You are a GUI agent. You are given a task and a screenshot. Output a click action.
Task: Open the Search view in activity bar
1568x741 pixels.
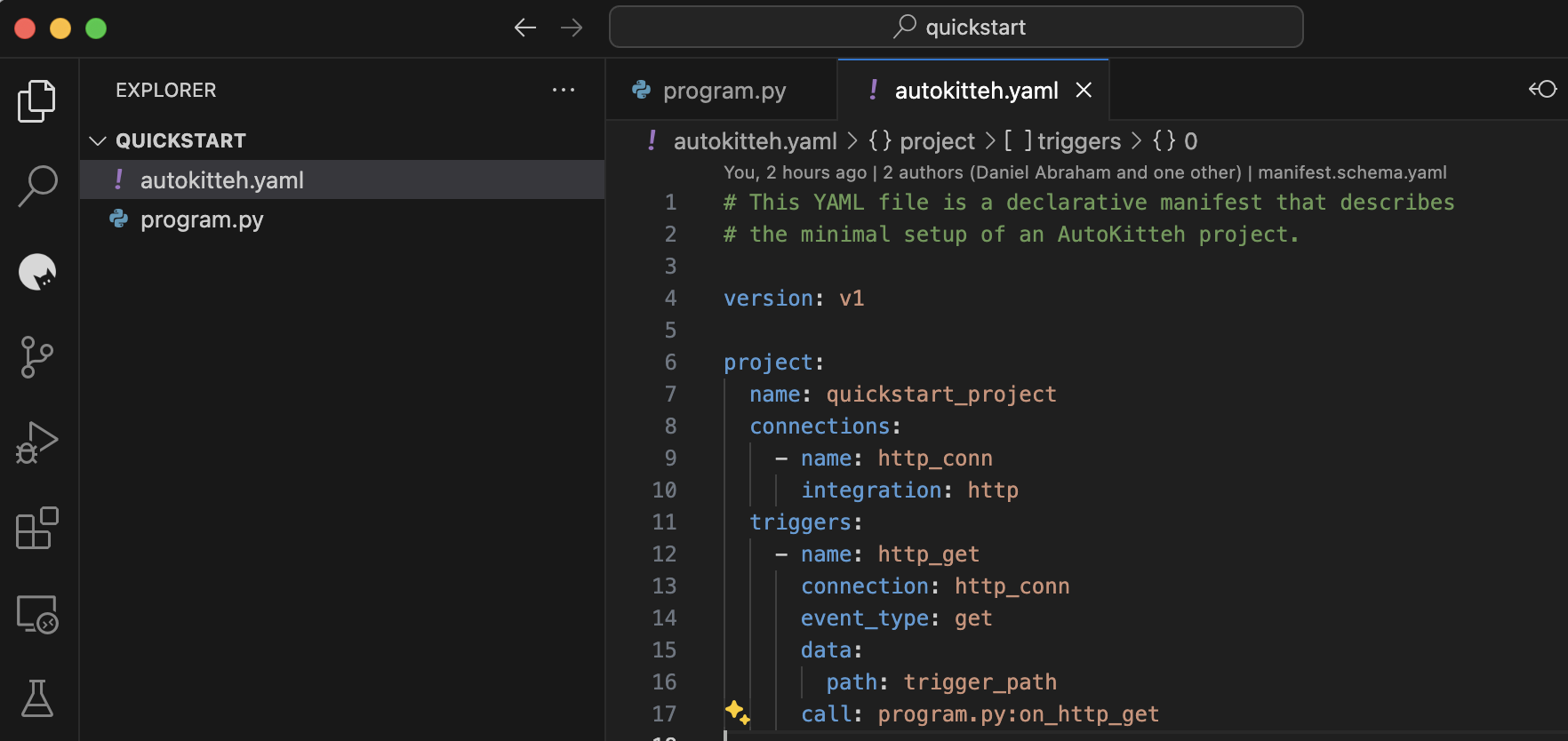coord(37,187)
